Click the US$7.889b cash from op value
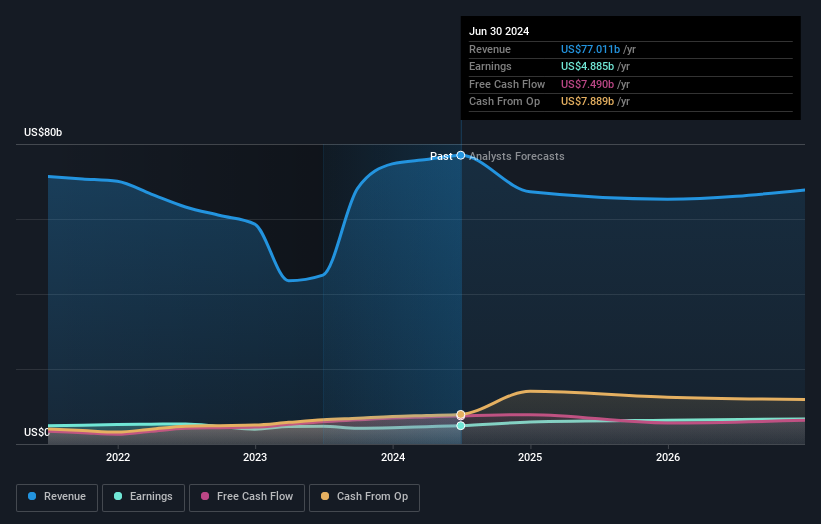 click(x=587, y=102)
